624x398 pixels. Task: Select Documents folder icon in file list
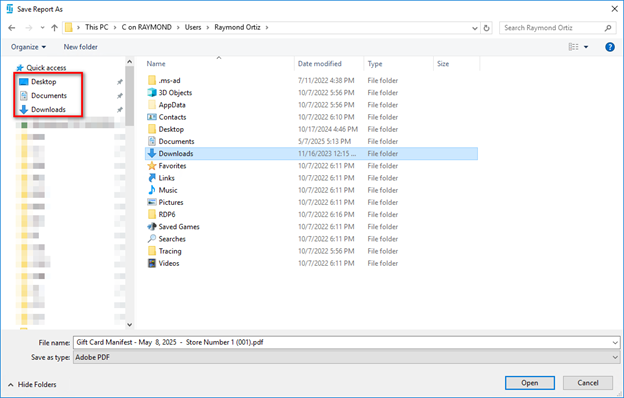tap(152, 141)
